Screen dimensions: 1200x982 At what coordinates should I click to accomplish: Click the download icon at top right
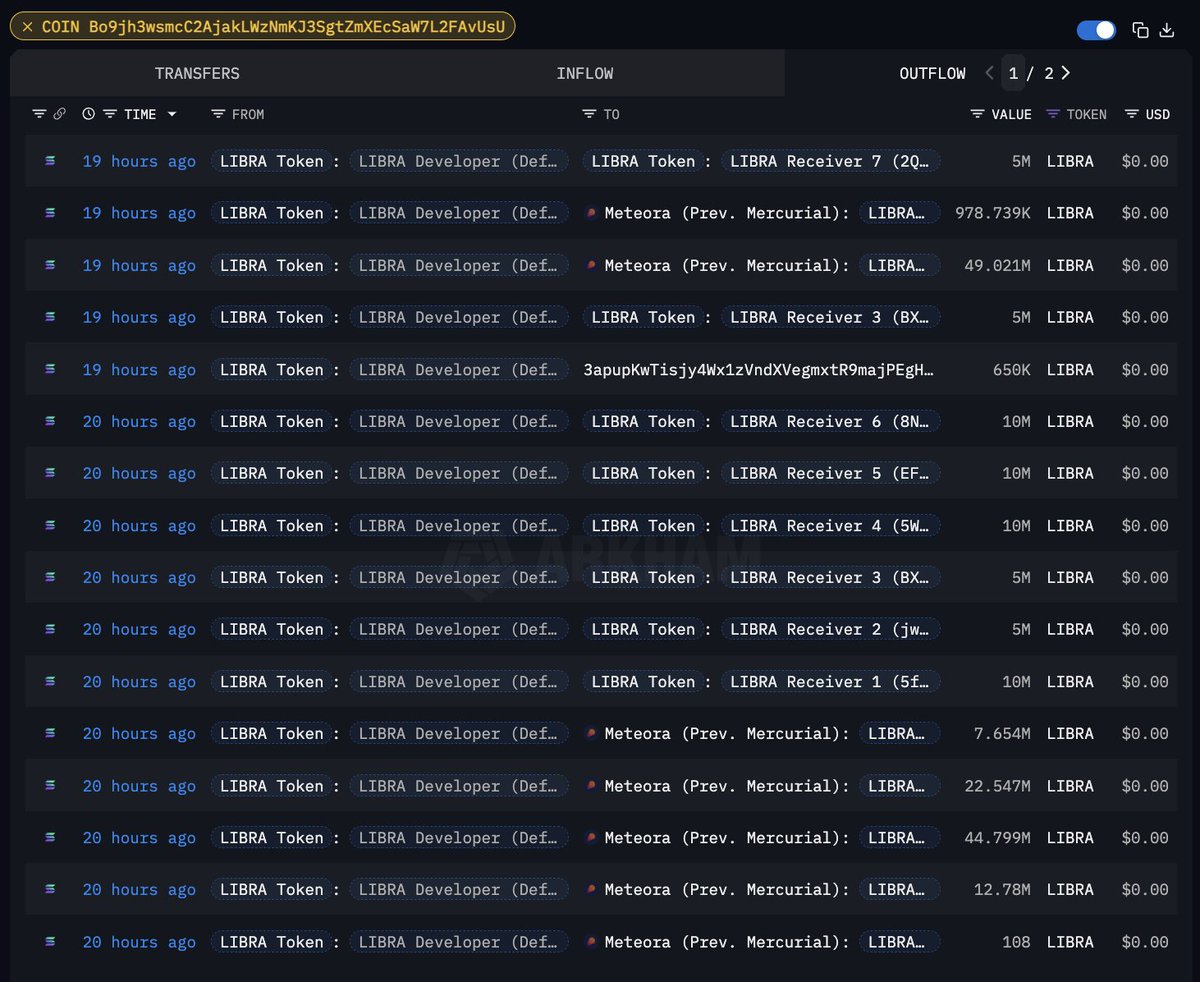coord(1166,30)
